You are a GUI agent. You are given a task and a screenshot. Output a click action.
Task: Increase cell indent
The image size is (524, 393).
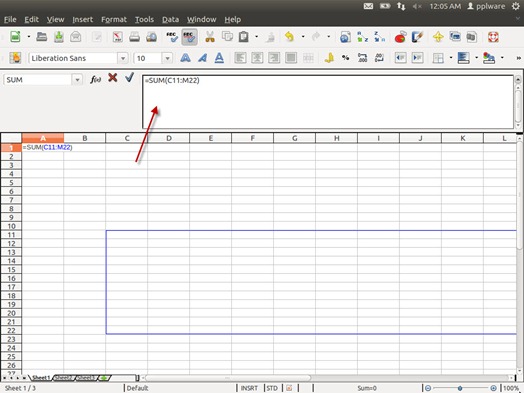click(x=417, y=58)
